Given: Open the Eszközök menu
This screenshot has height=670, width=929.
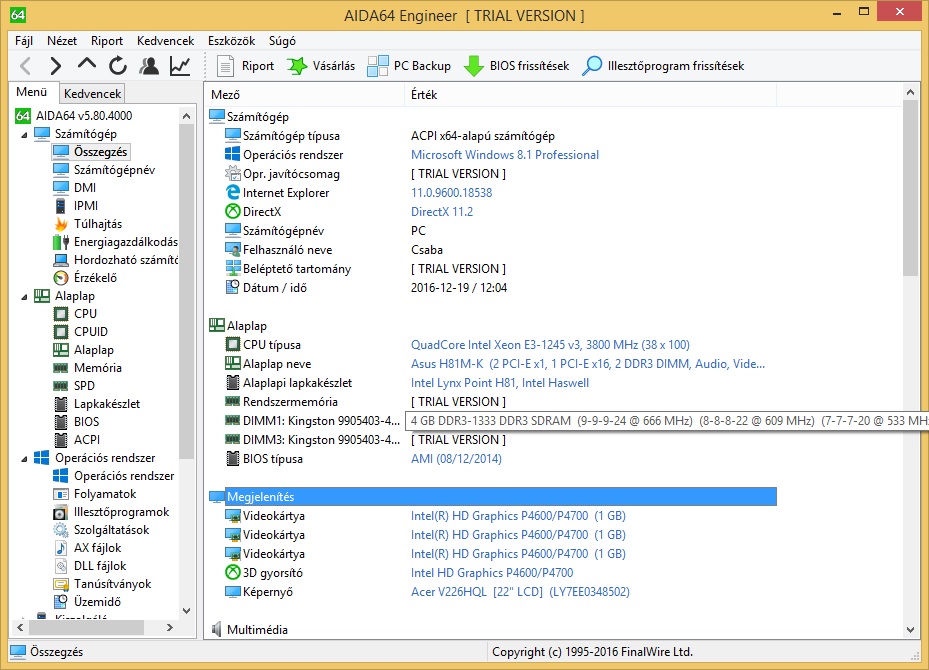Looking at the screenshot, I should (x=231, y=41).
